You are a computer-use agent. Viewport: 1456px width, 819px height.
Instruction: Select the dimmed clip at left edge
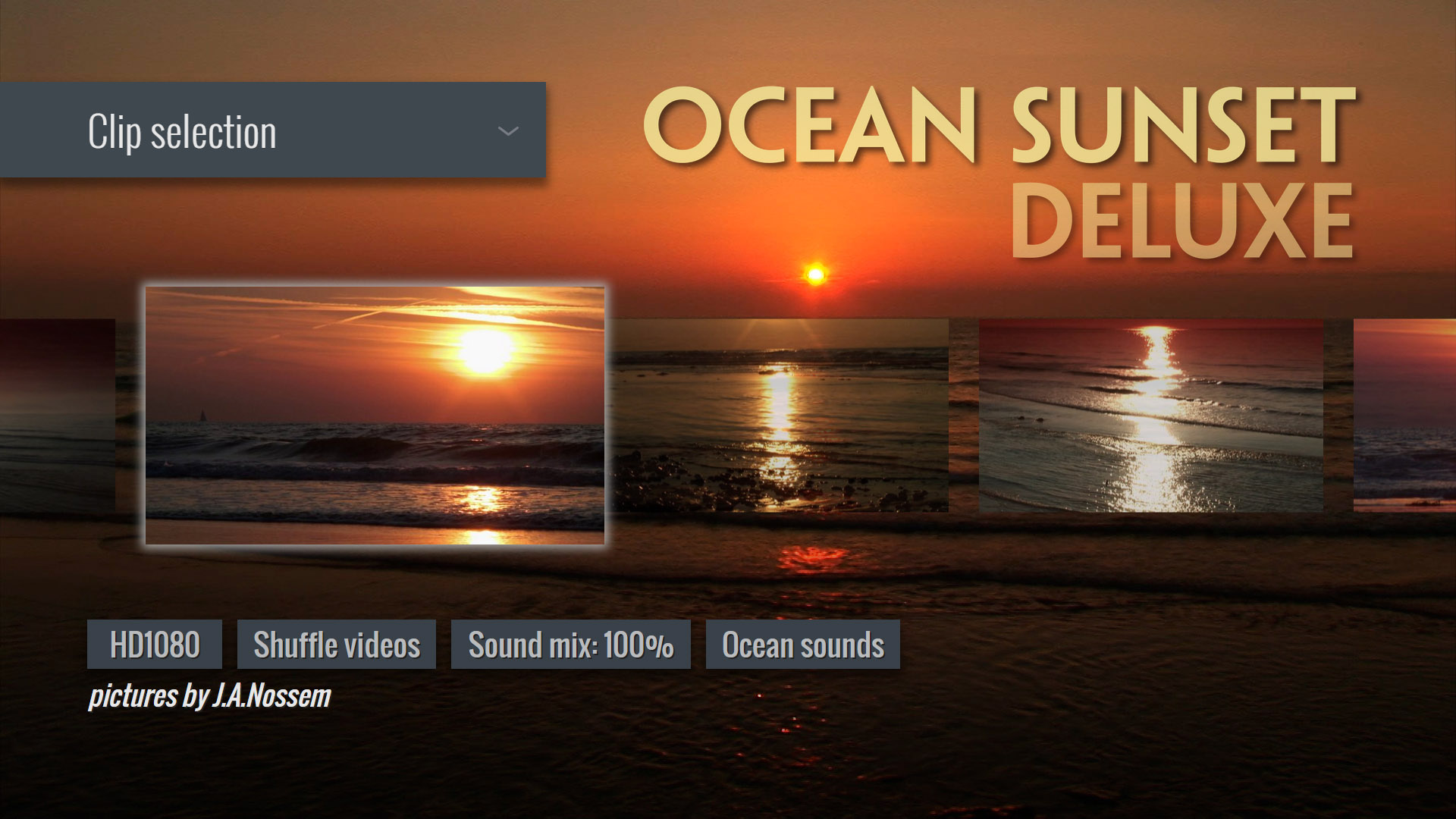[58, 416]
